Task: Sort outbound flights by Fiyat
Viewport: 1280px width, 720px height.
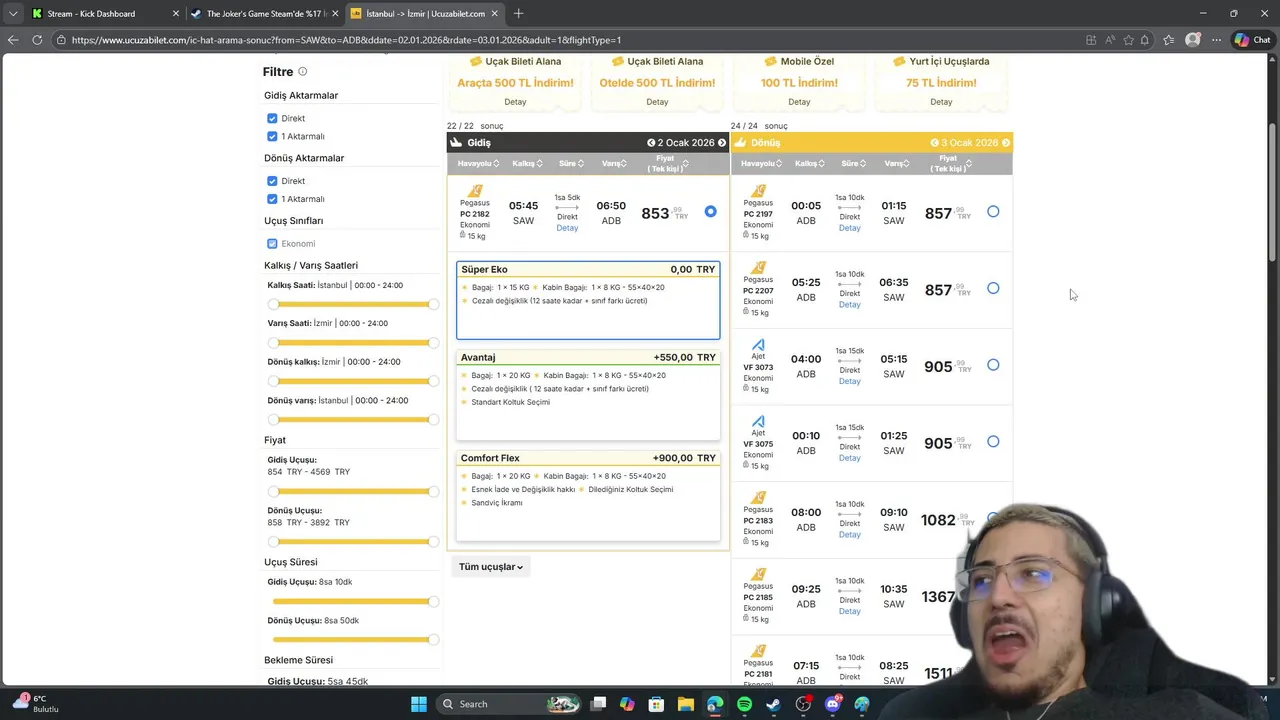Action: click(668, 163)
